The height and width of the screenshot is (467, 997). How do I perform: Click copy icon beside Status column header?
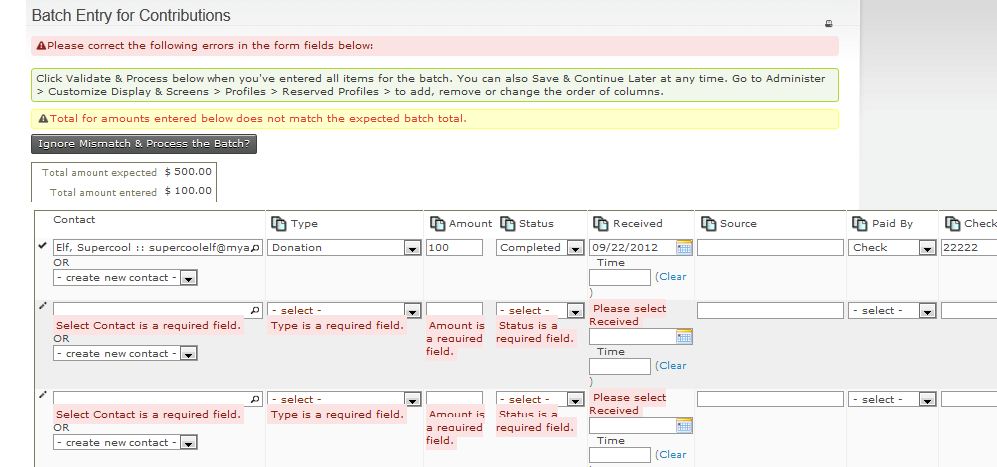click(x=507, y=224)
